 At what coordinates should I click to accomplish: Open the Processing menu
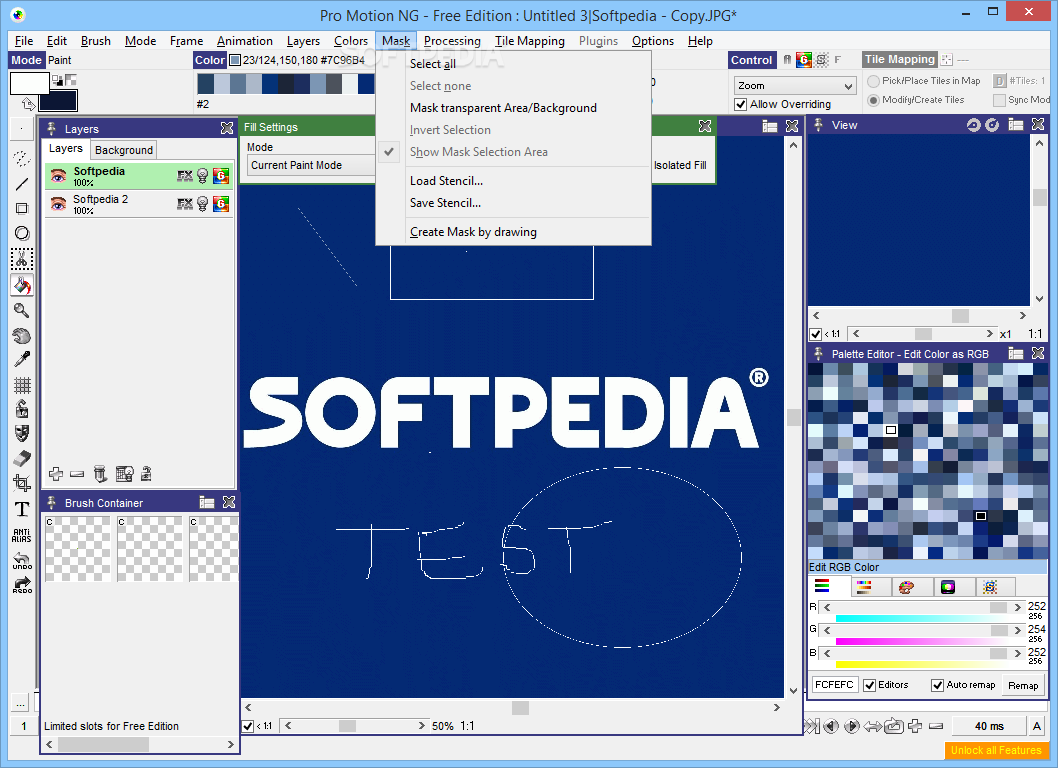tap(452, 41)
